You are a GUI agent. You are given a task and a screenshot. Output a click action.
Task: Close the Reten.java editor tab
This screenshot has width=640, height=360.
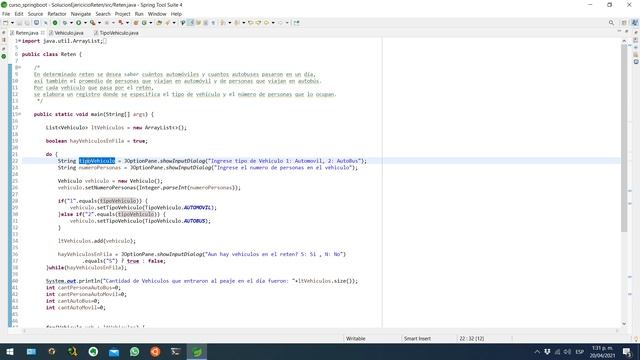click(x=43, y=33)
